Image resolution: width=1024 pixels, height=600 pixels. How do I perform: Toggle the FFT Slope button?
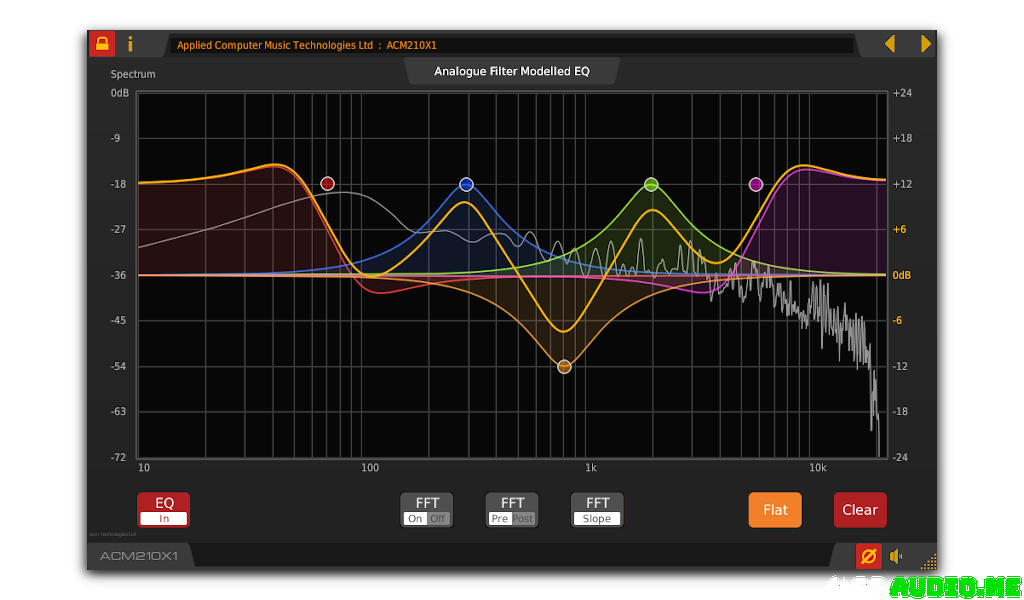597,510
